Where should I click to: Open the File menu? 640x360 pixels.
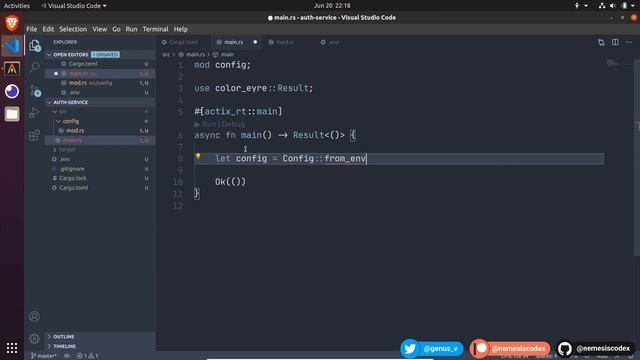(31, 29)
